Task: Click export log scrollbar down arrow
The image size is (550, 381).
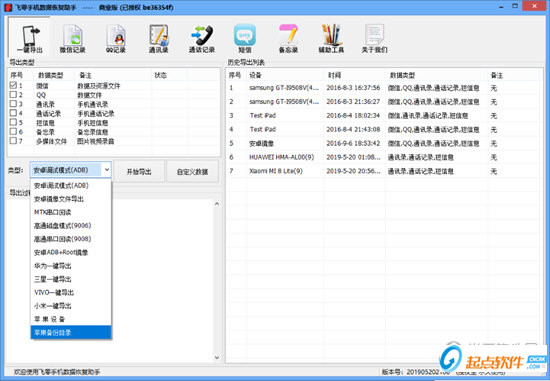Action: [217, 357]
